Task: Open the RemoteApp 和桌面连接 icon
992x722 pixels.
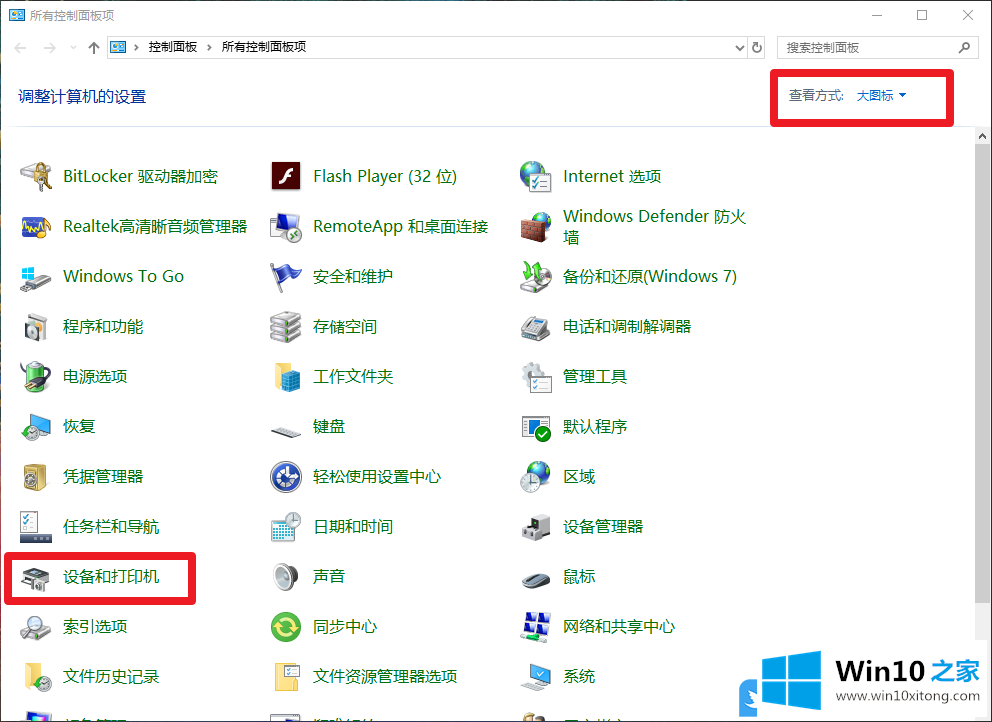Action: click(285, 227)
